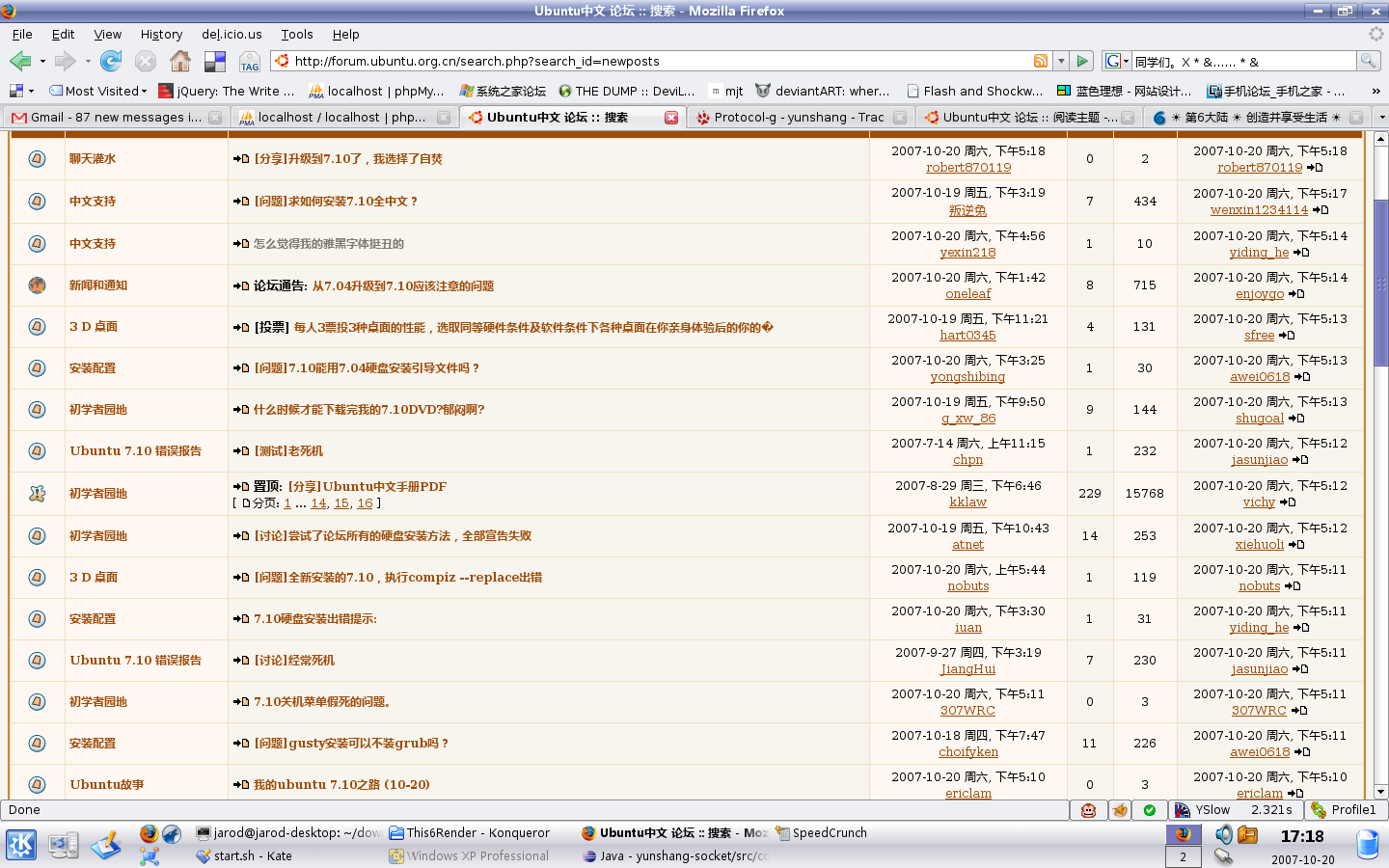Click the 17:18 panel clock
This screenshot has height=868, width=1389.
tap(1302, 836)
